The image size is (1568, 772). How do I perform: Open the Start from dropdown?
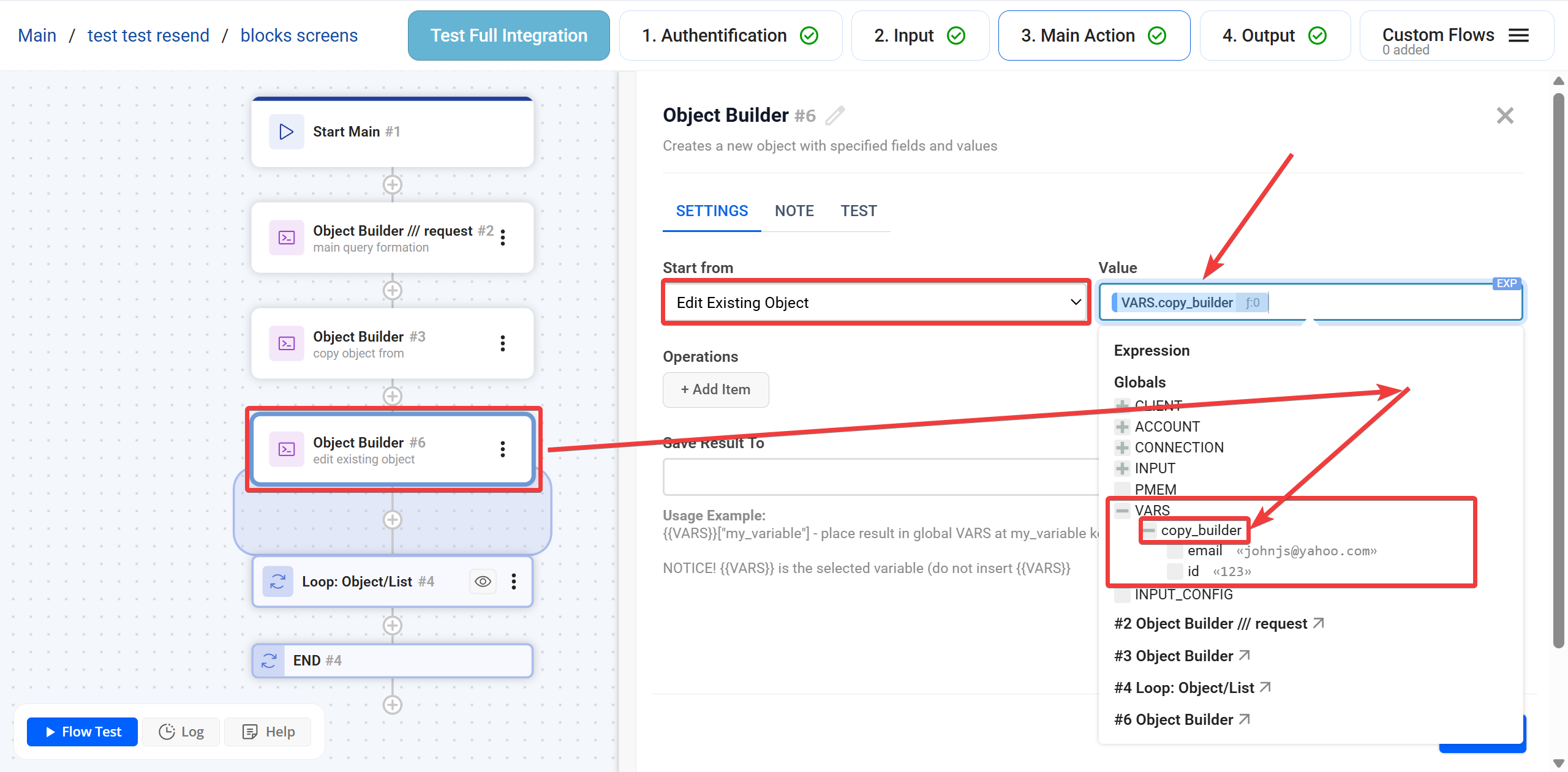tap(876, 302)
